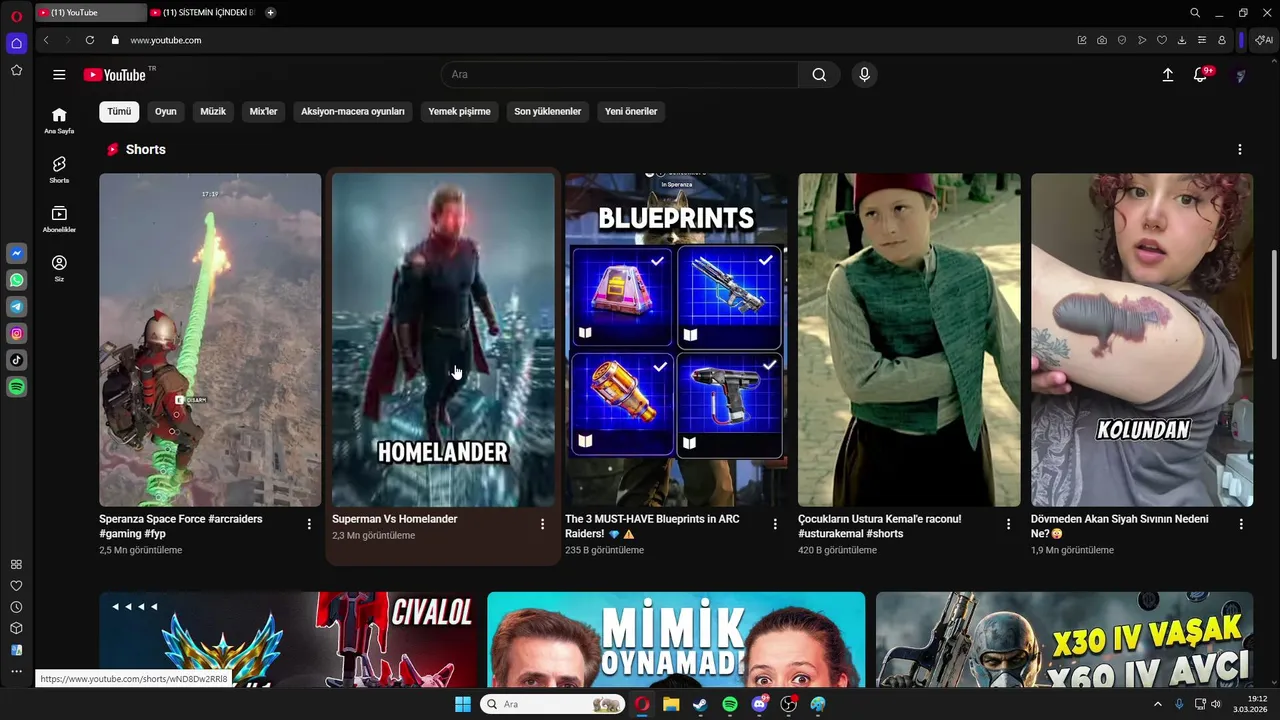Open Opera Easy Setup sliders icon
Image resolution: width=1280 pixels, height=720 pixels.
click(x=1202, y=40)
